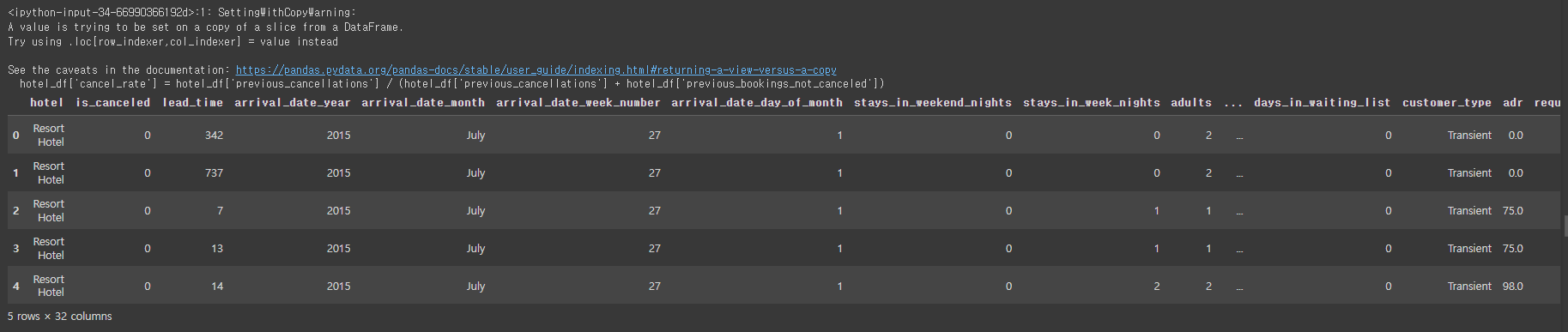Select 'July' cell in row 1

[x=475, y=172]
